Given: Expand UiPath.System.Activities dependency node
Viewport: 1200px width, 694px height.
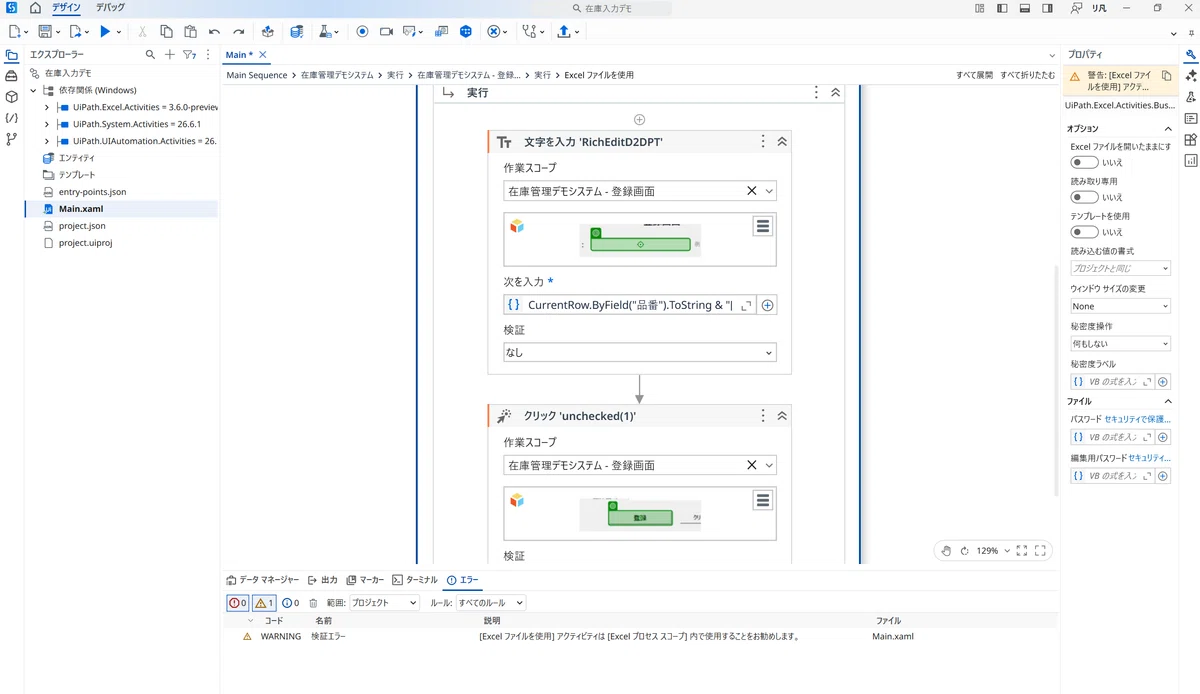Looking at the screenshot, I should coord(46,124).
